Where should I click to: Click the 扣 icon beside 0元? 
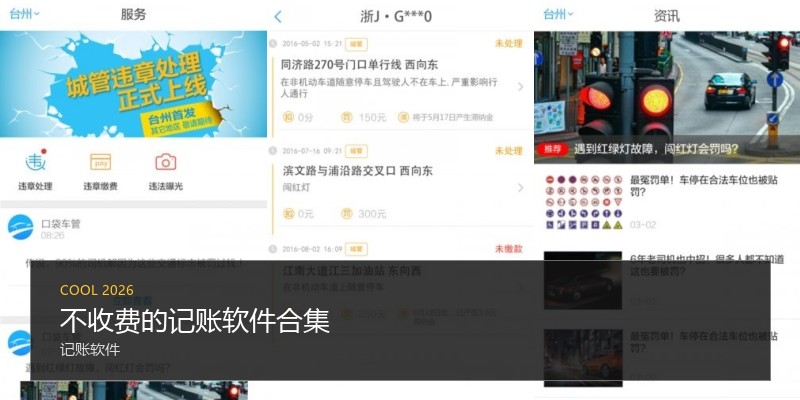[289, 214]
